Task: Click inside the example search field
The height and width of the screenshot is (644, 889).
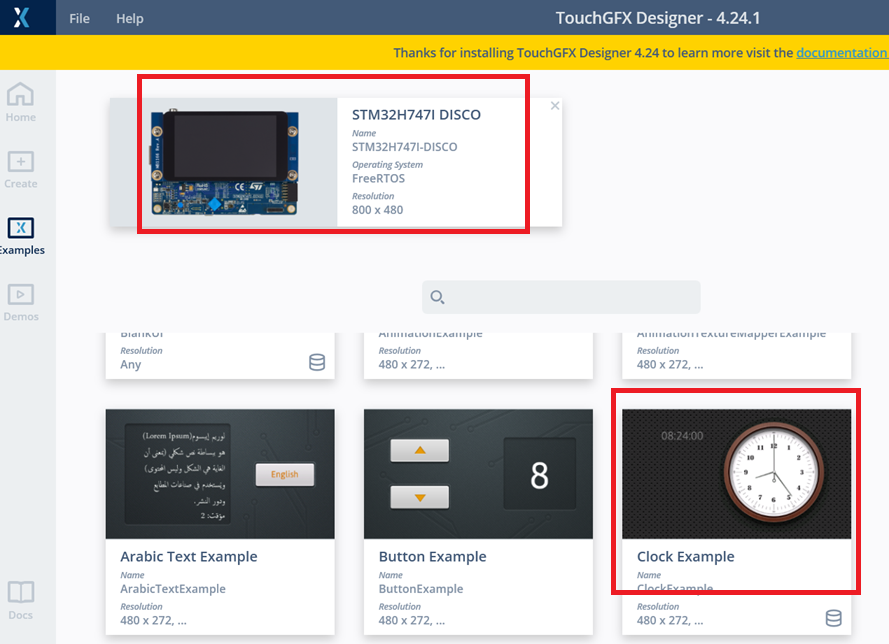Action: (560, 297)
